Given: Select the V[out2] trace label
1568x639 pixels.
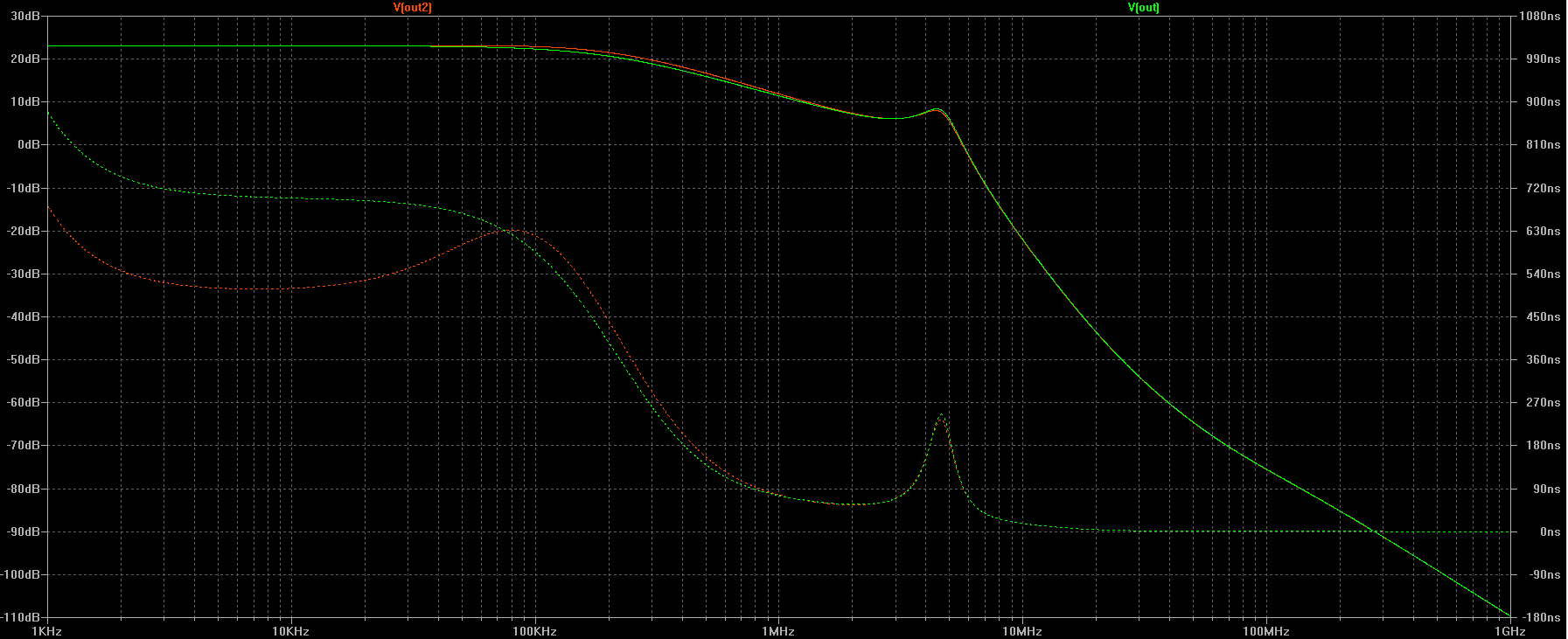Looking at the screenshot, I should point(412,8).
